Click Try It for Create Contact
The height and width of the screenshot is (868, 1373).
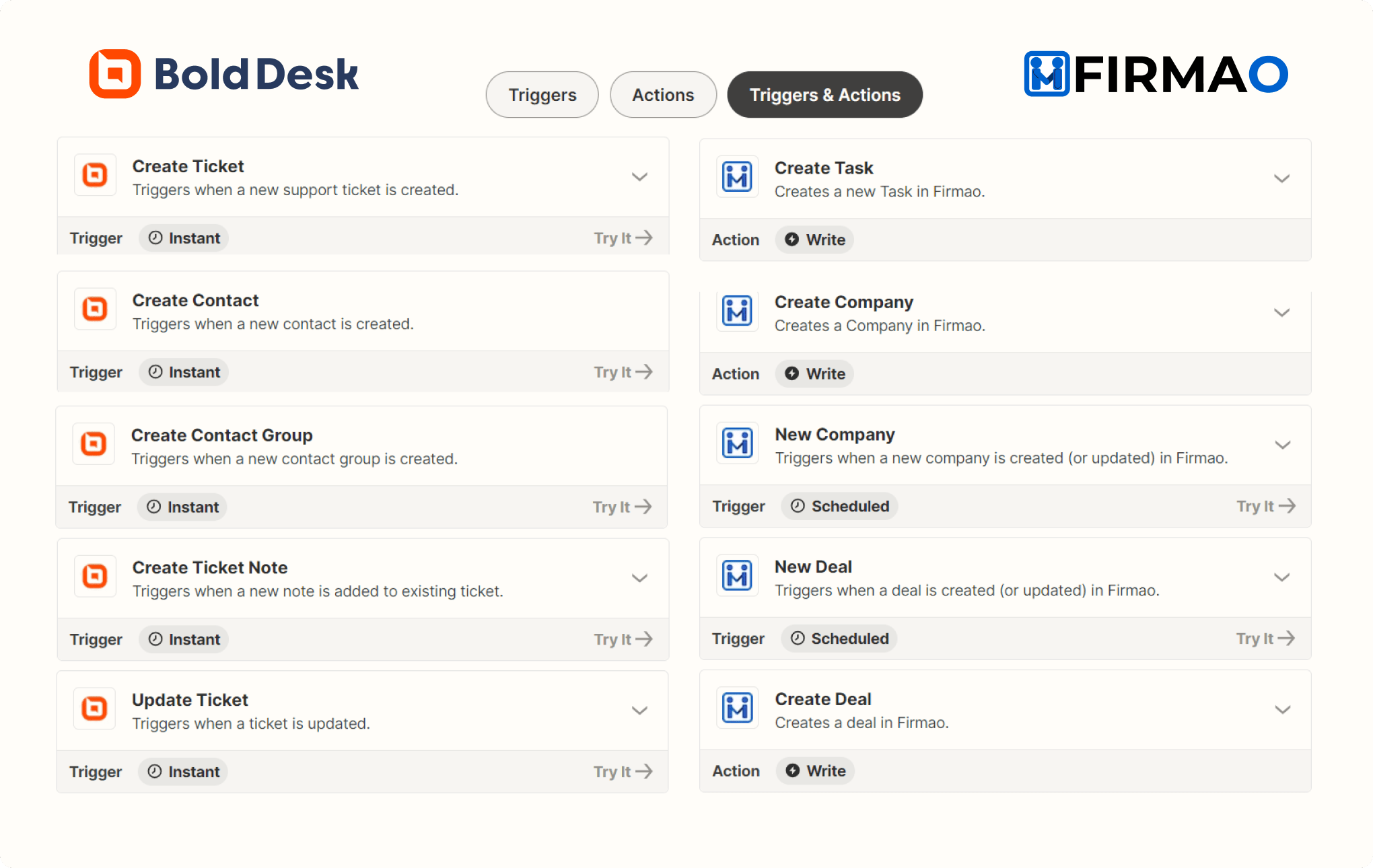coord(623,372)
